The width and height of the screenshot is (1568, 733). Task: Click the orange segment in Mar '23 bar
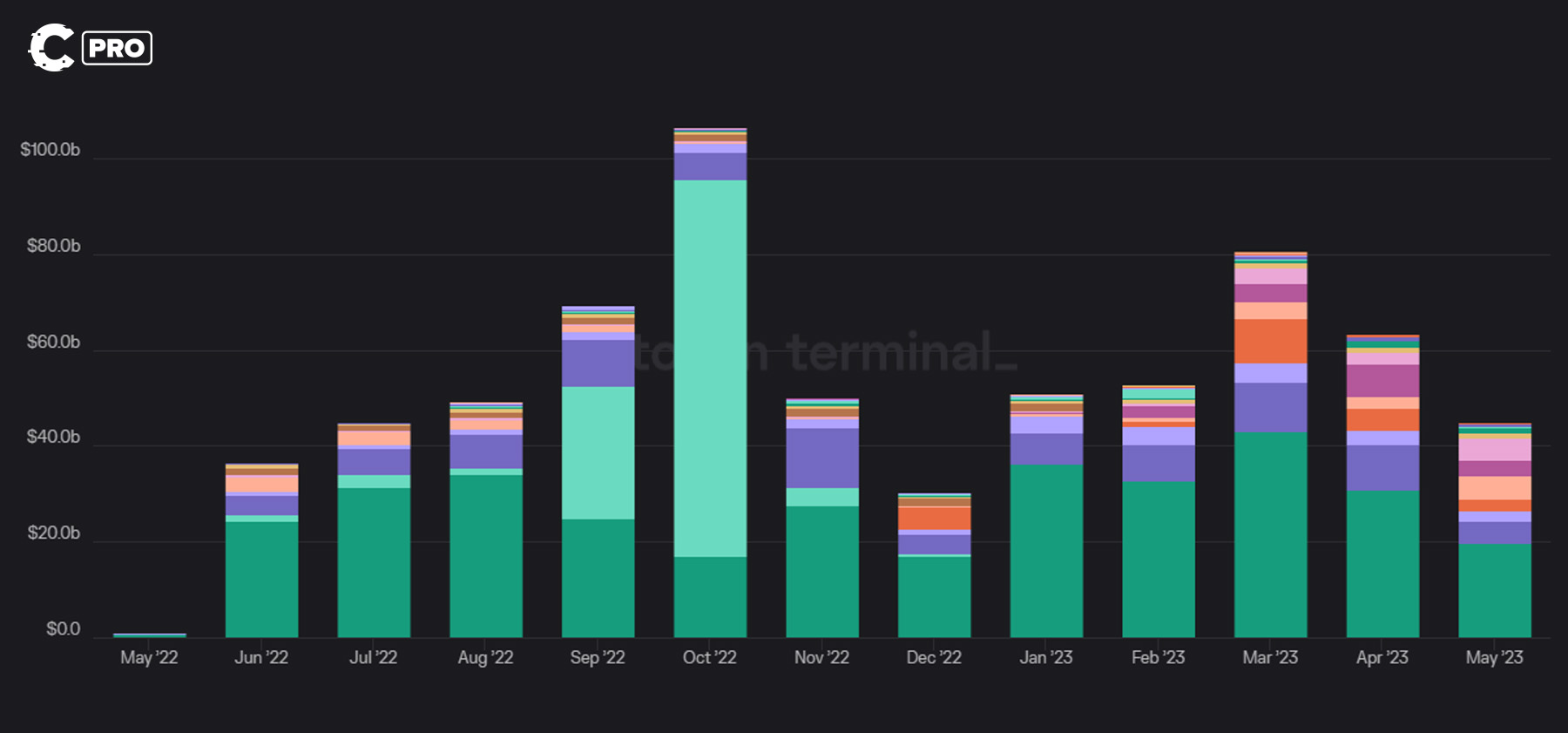tap(1270, 341)
